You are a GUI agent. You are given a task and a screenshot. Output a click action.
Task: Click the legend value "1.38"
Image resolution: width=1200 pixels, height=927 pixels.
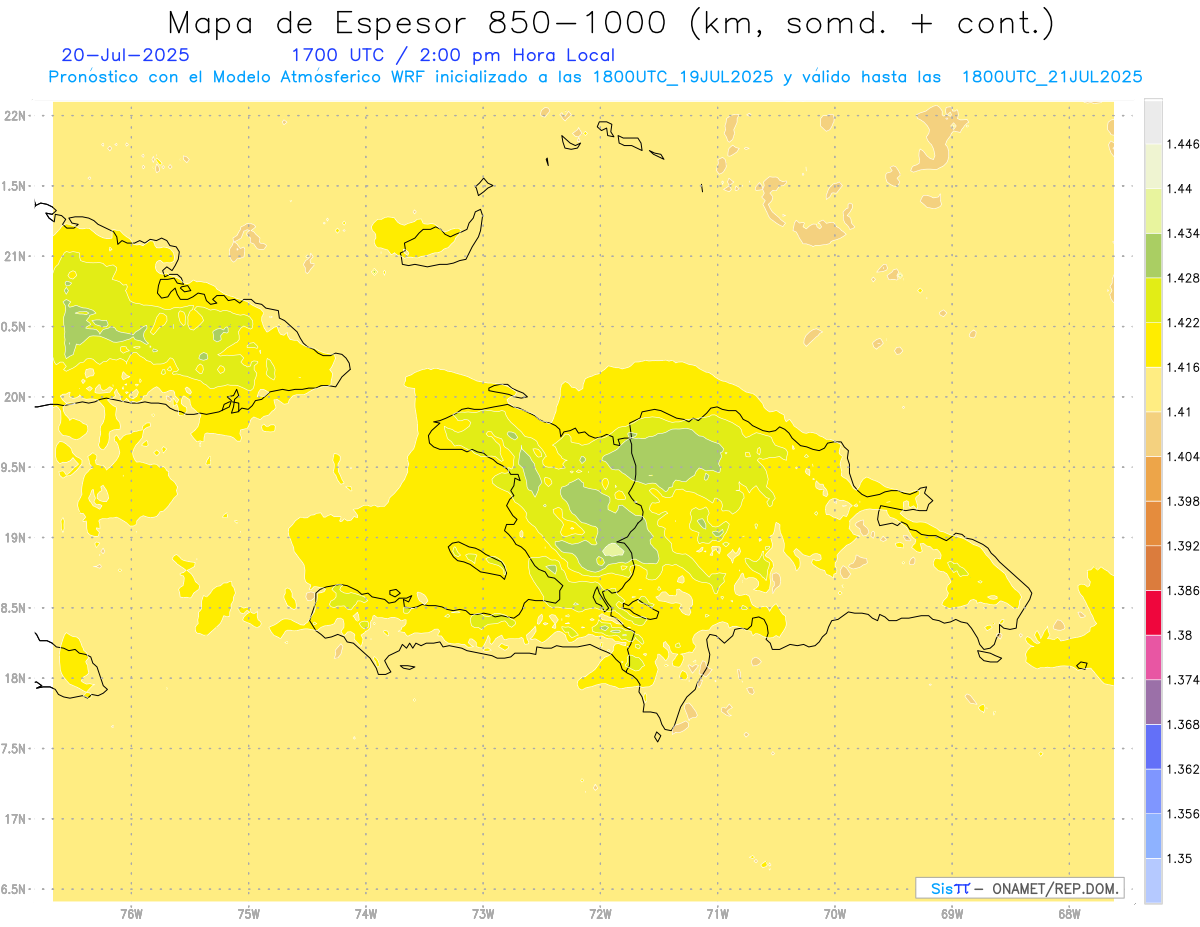pos(1181,635)
